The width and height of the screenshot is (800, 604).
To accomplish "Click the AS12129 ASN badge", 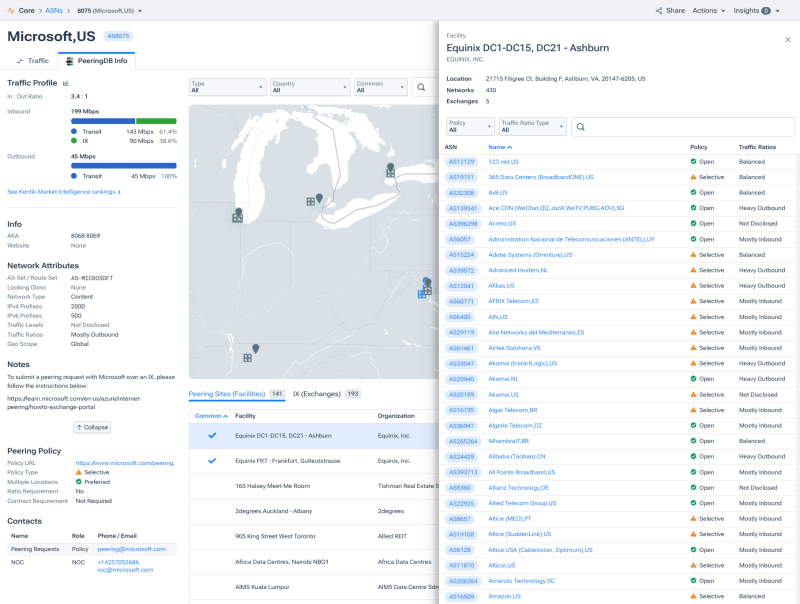I will (462, 162).
